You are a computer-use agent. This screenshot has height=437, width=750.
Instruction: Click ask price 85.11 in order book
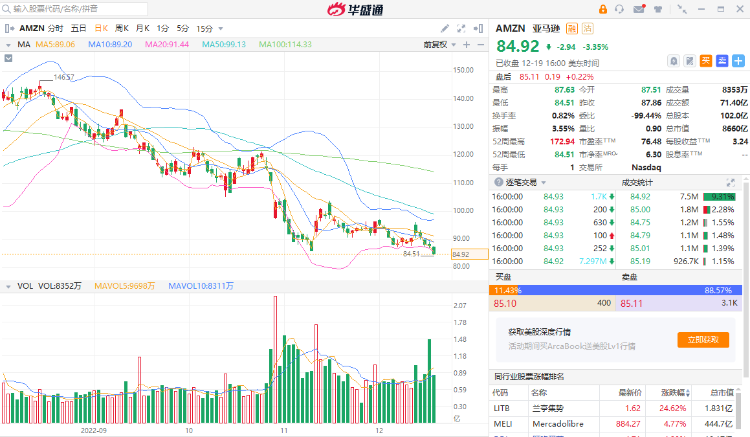632,303
